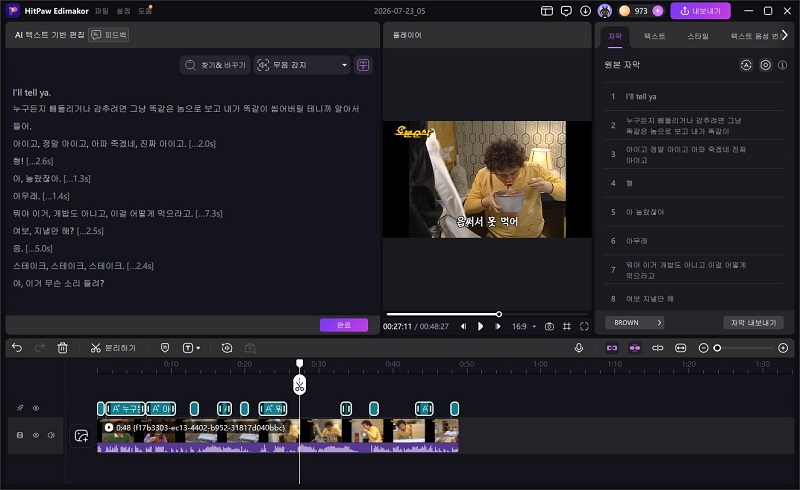Enter fullscreen preview mode

pos(584,326)
